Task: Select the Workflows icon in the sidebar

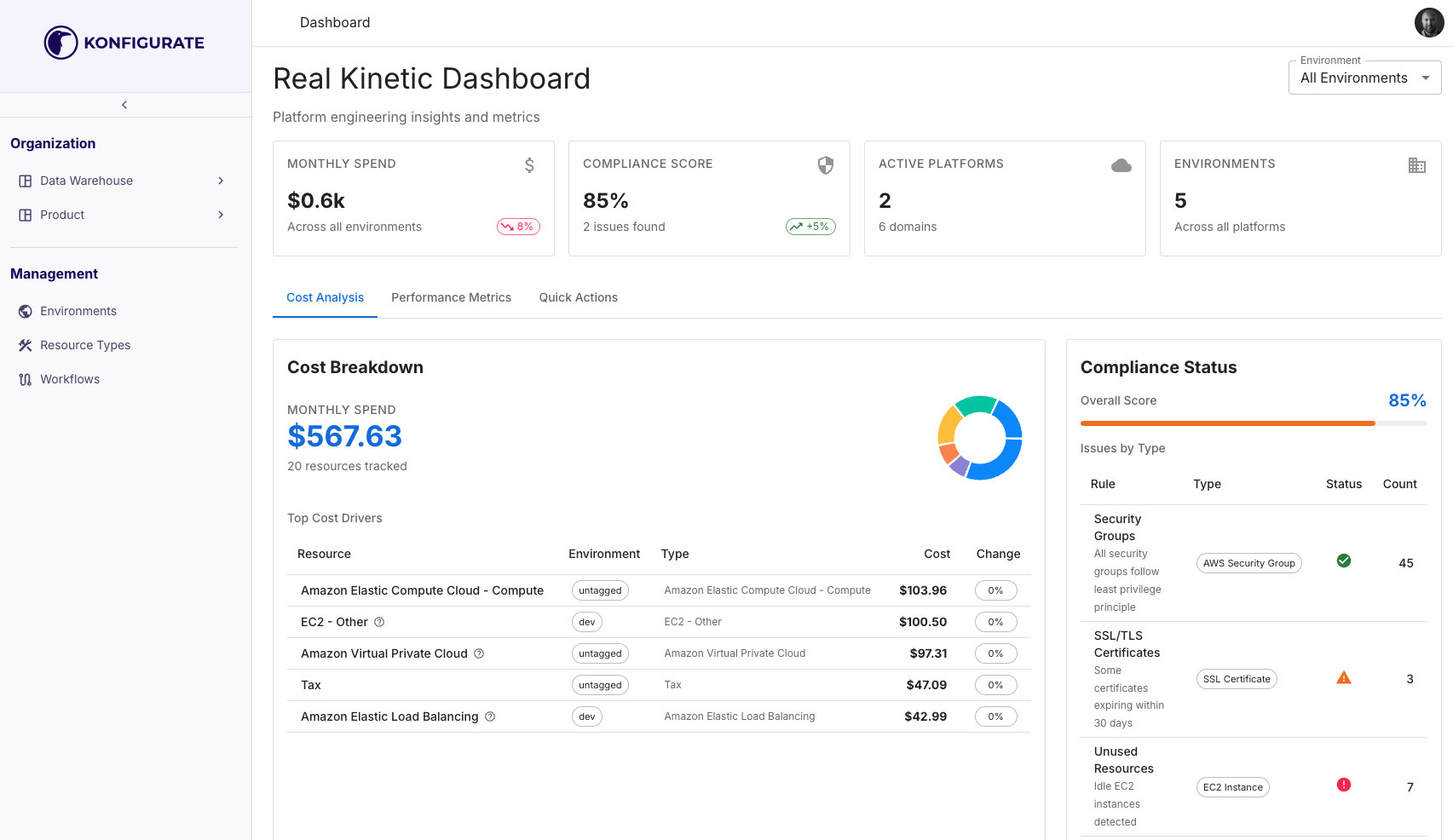Action: point(25,379)
